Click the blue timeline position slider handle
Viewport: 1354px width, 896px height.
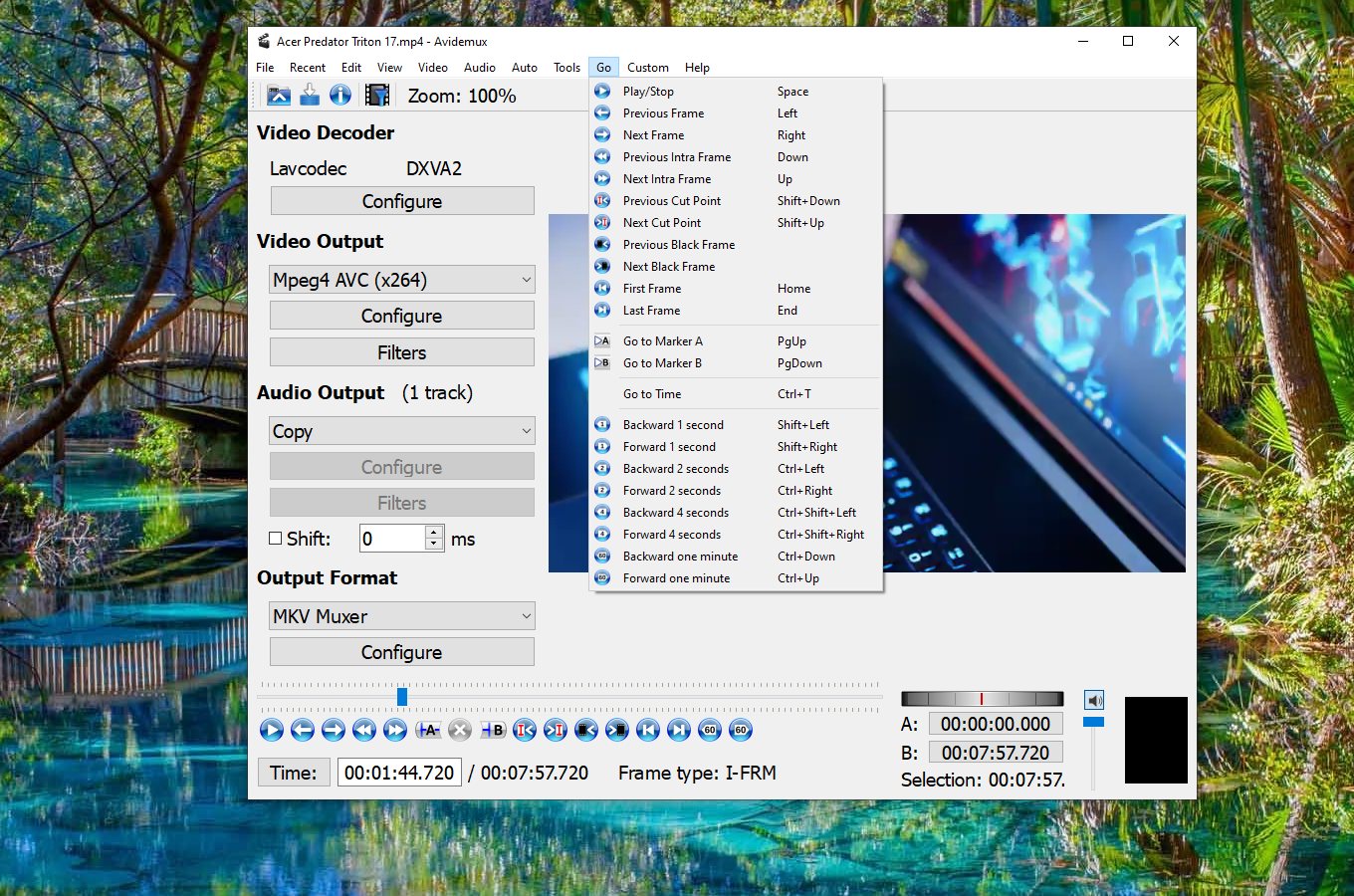[402, 696]
